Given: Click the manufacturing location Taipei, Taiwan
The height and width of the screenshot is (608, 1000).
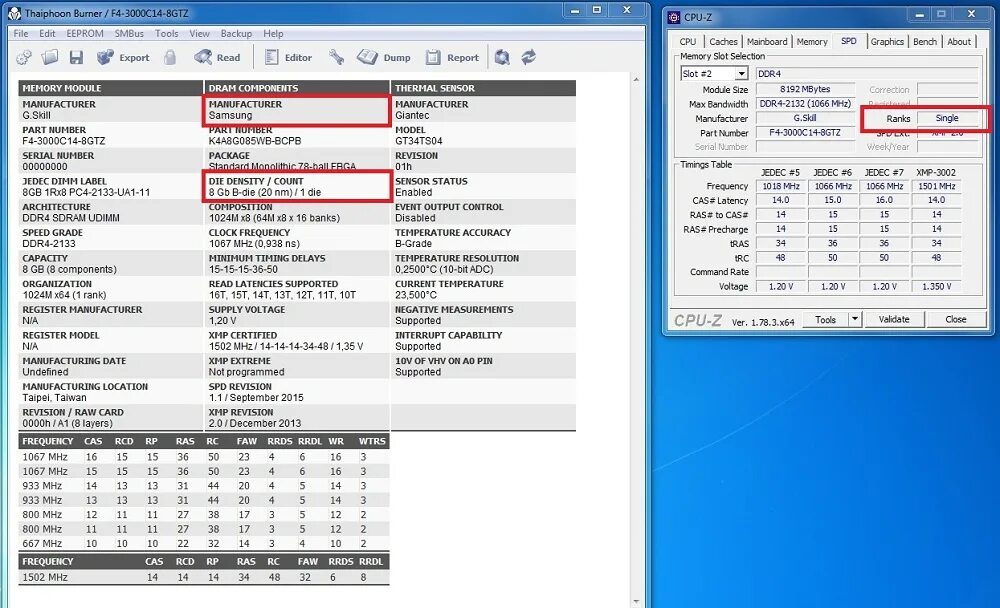Looking at the screenshot, I should pos(54,397).
